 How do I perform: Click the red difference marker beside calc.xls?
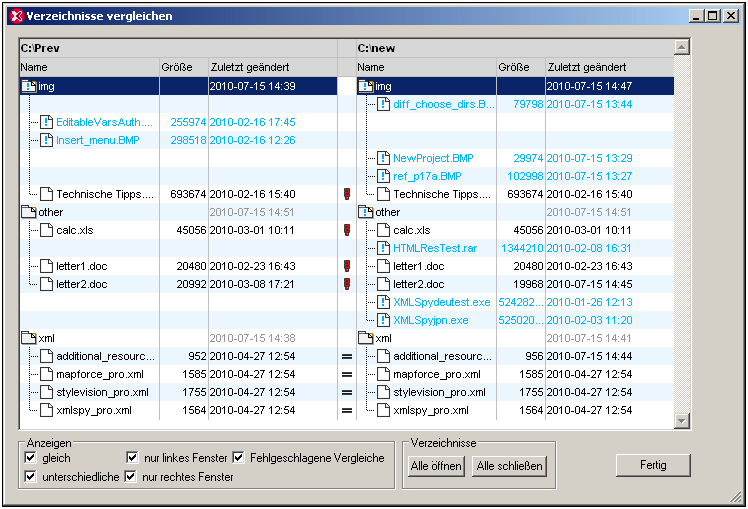[347, 230]
